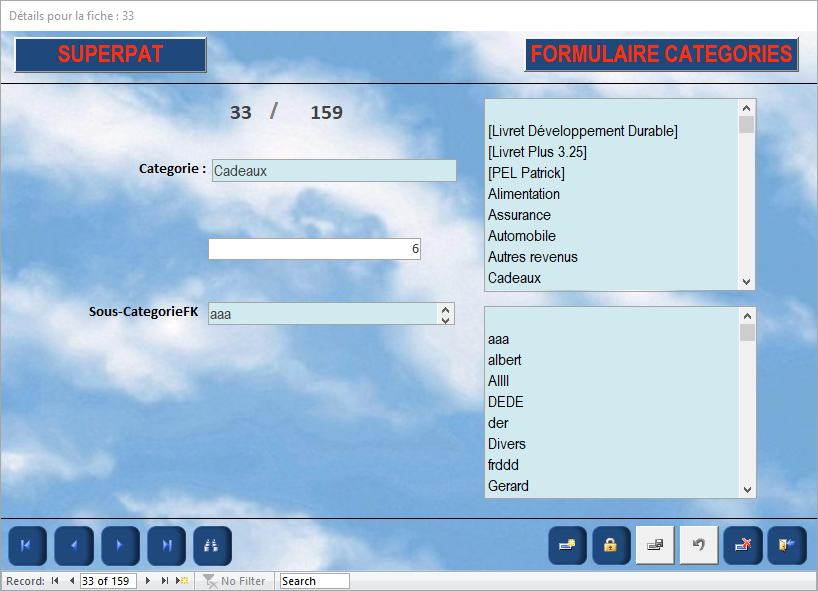Image resolution: width=818 pixels, height=591 pixels.
Task: Select Gerard in sub-categories list
Action: coord(612,486)
